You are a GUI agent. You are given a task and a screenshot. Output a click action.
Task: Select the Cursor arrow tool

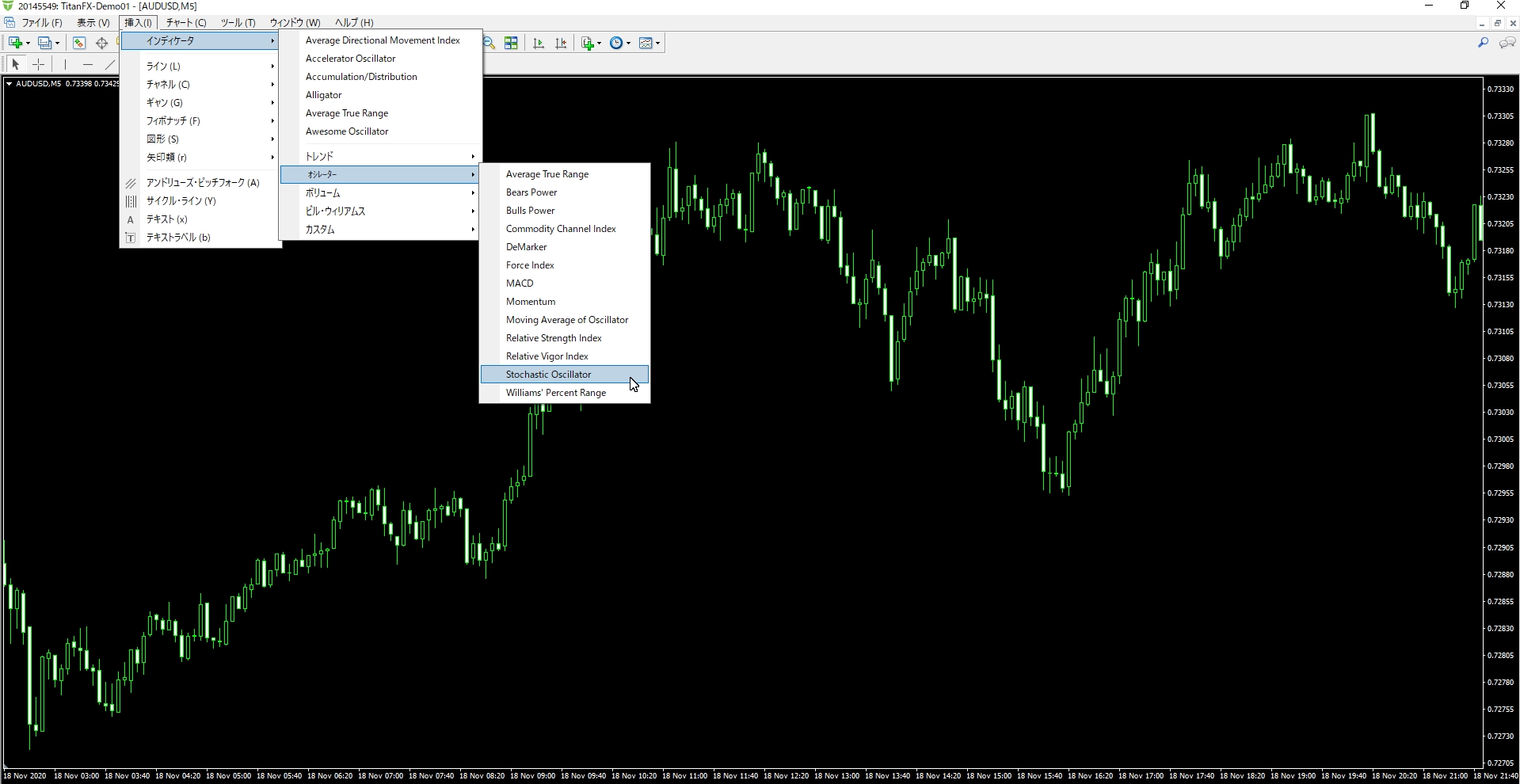click(16, 64)
